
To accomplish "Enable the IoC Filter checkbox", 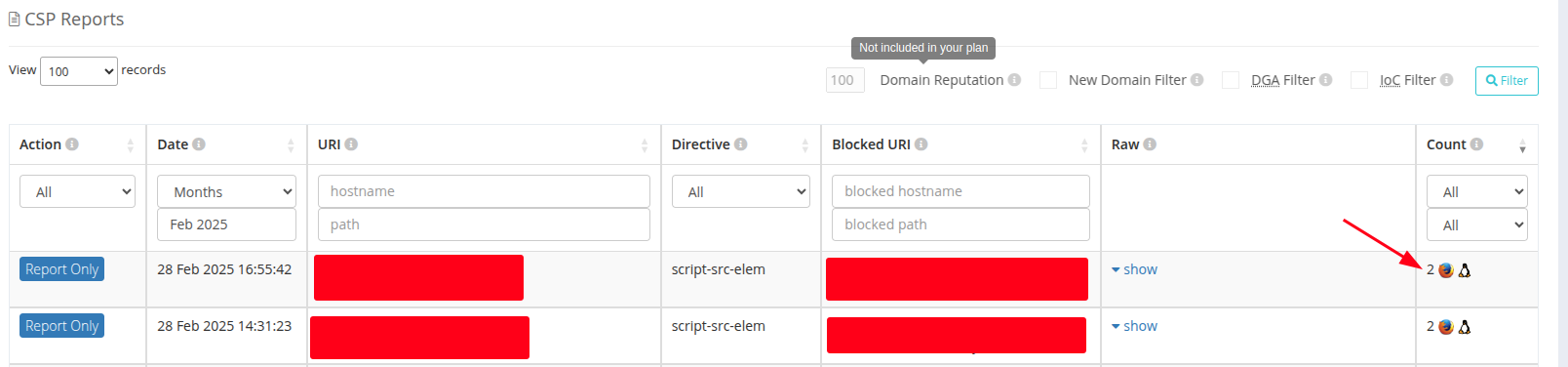I will coord(1359,80).
